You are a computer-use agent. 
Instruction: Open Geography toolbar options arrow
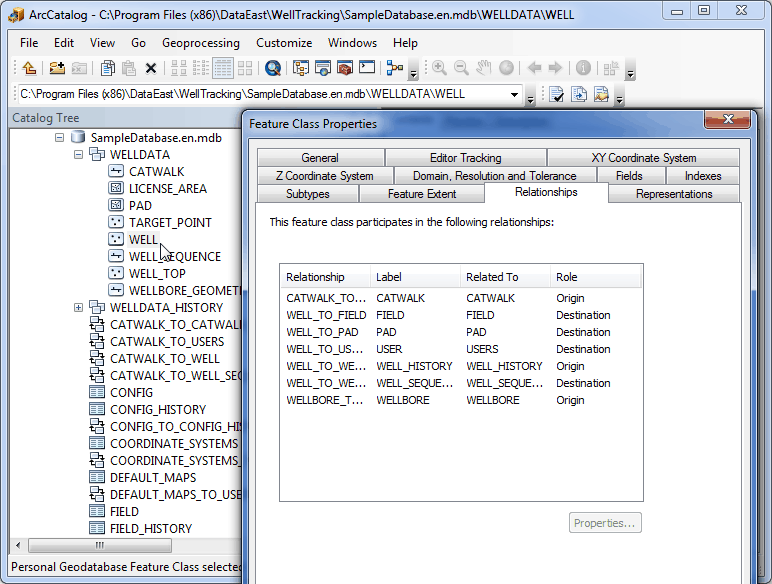630,70
